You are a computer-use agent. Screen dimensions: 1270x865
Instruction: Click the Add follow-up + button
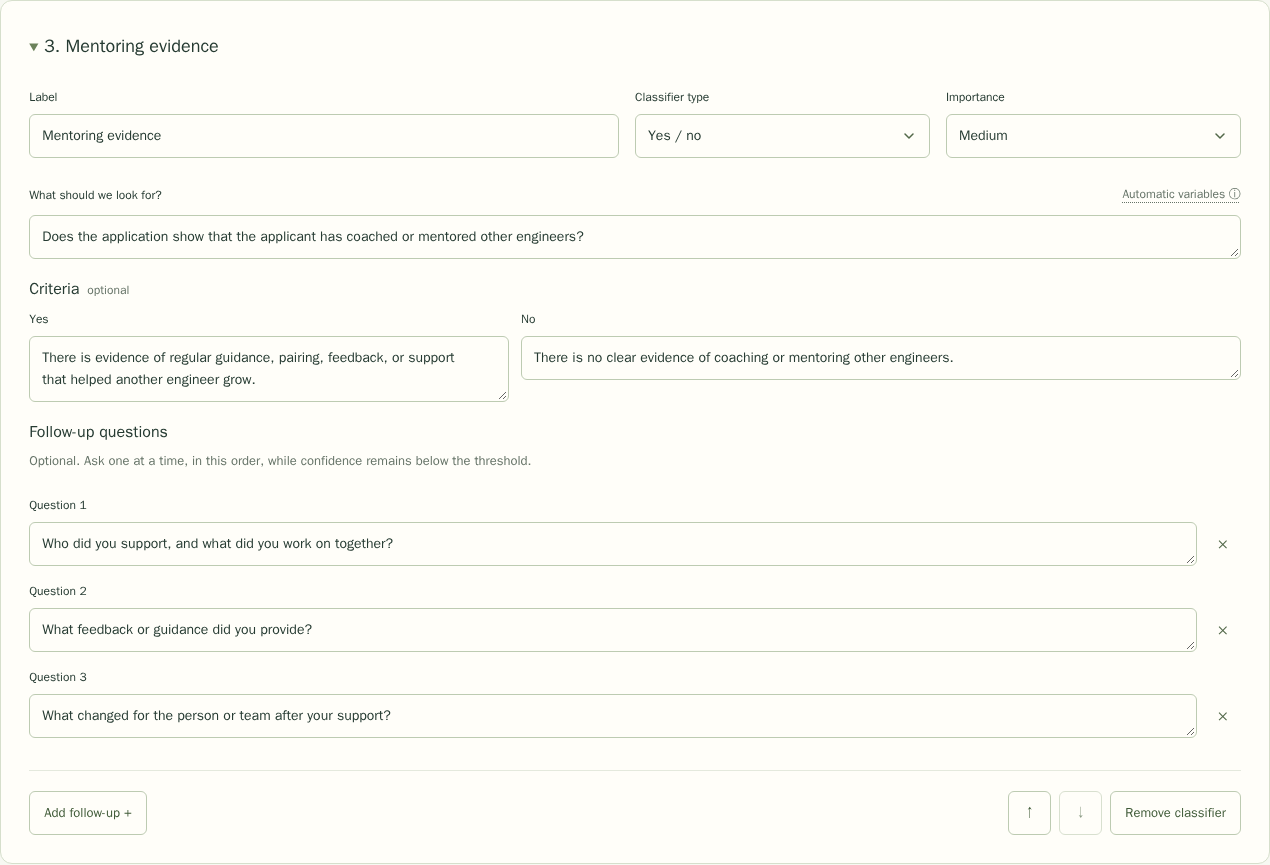tap(88, 813)
